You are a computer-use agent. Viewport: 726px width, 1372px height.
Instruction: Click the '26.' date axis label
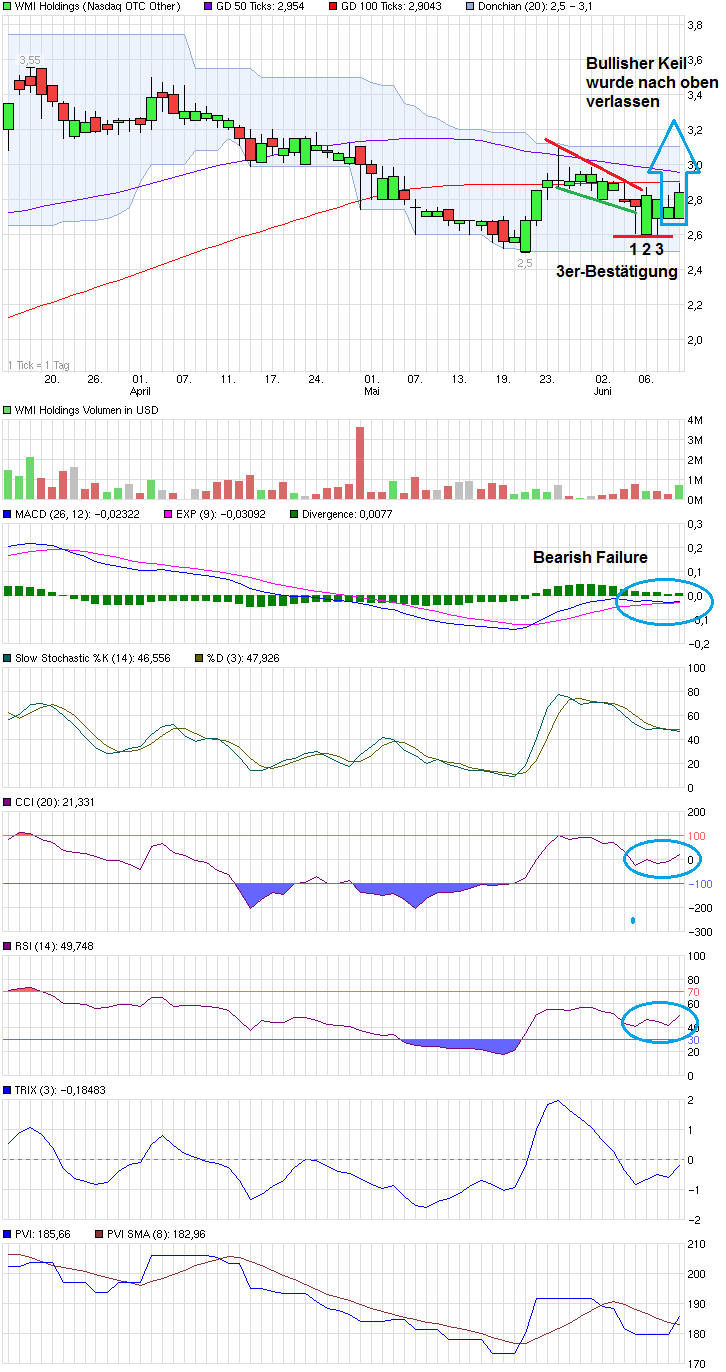95,379
